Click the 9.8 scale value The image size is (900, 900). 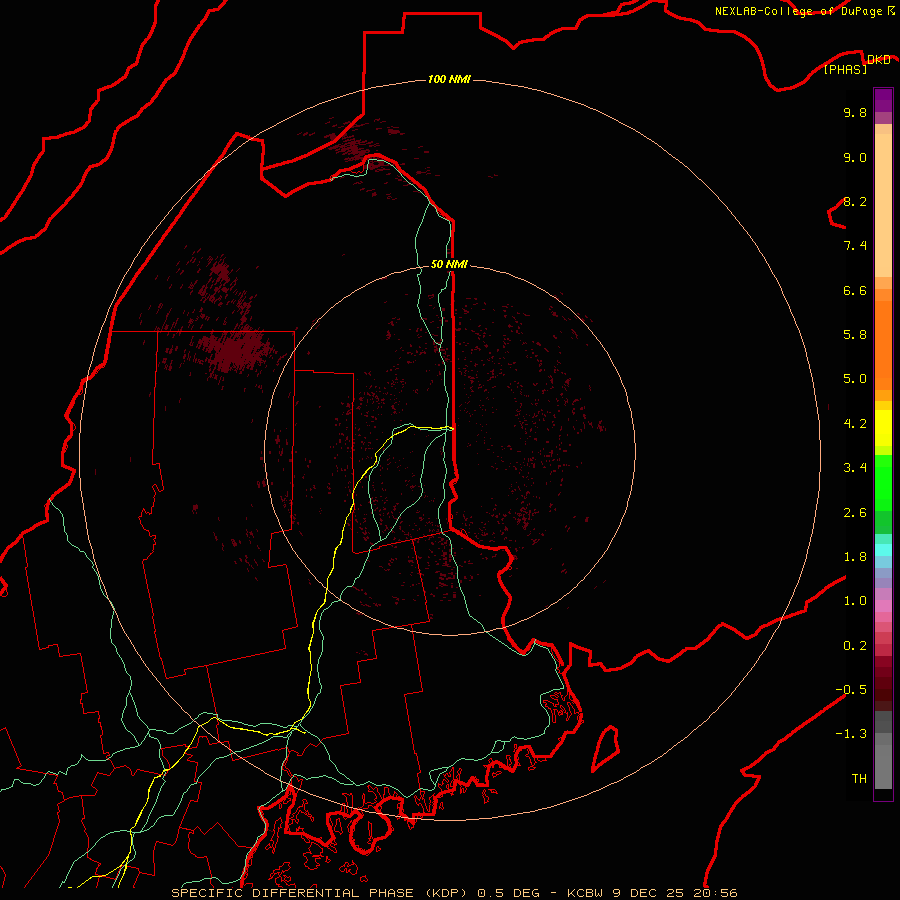855,113
